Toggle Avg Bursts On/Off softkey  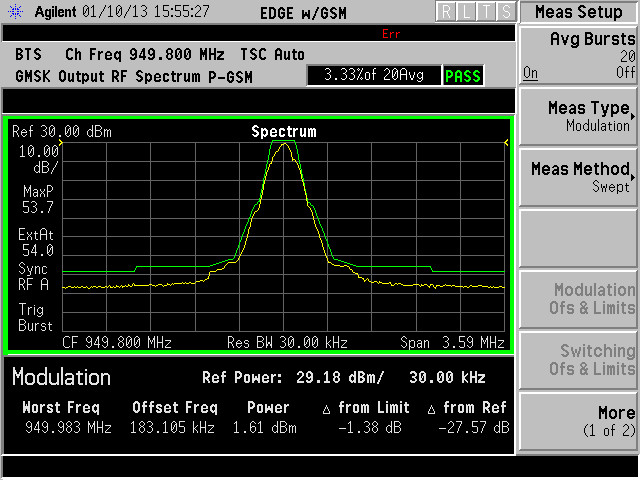[x=578, y=56]
